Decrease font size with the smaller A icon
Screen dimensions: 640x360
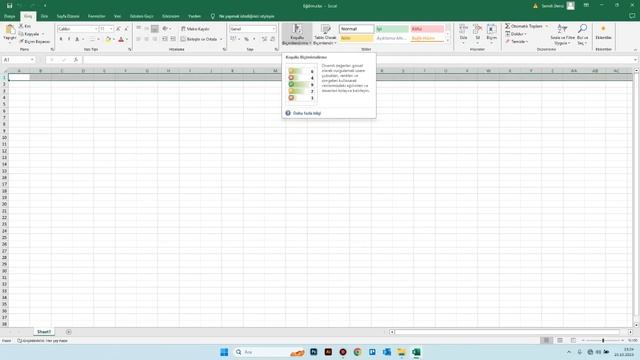[126, 29]
